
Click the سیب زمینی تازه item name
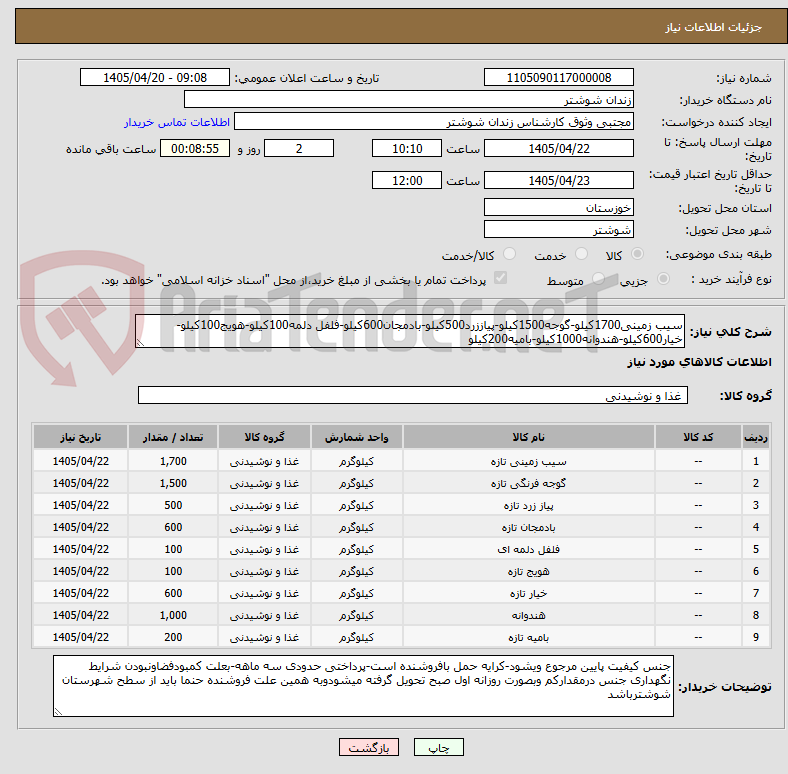tap(528, 461)
